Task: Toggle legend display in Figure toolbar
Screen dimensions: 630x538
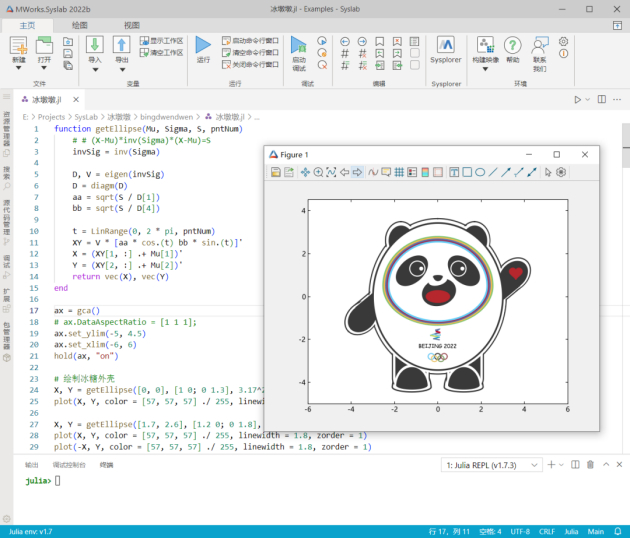Action: (x=412, y=172)
